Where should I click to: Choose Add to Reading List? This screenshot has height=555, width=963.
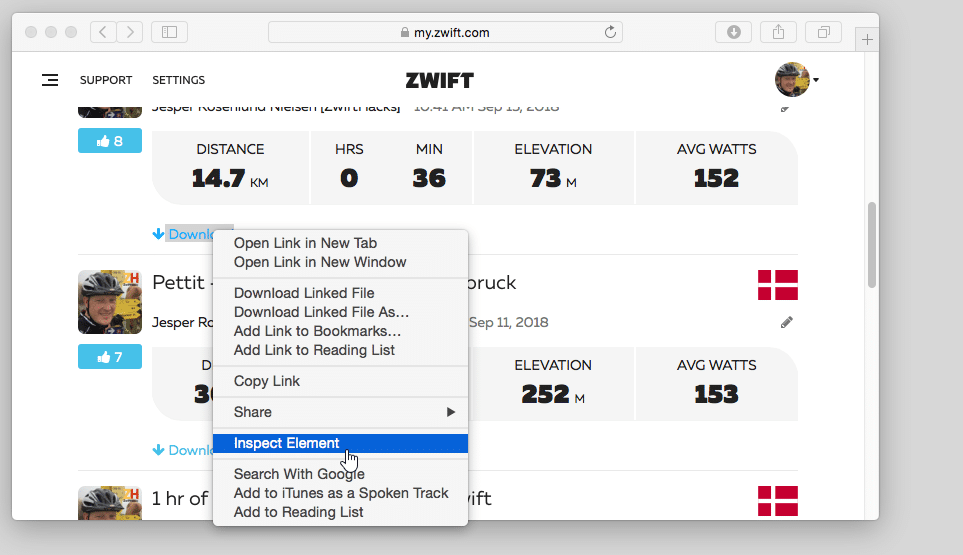(340, 512)
